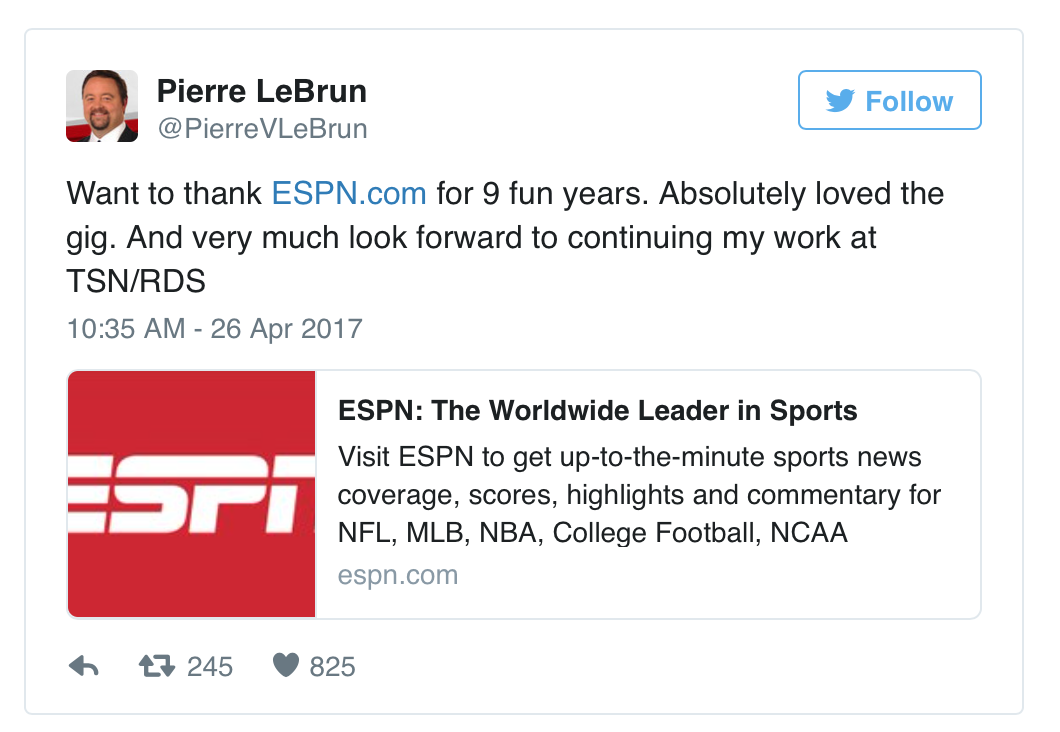
Task: Click 'Want to thank' at tweet start
Action: 164,194
